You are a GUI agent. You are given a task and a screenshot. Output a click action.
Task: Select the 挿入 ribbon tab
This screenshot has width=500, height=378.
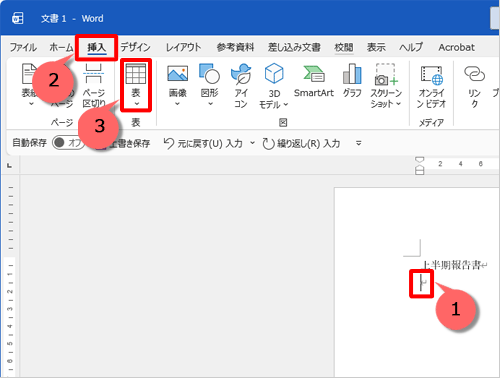coord(97,48)
